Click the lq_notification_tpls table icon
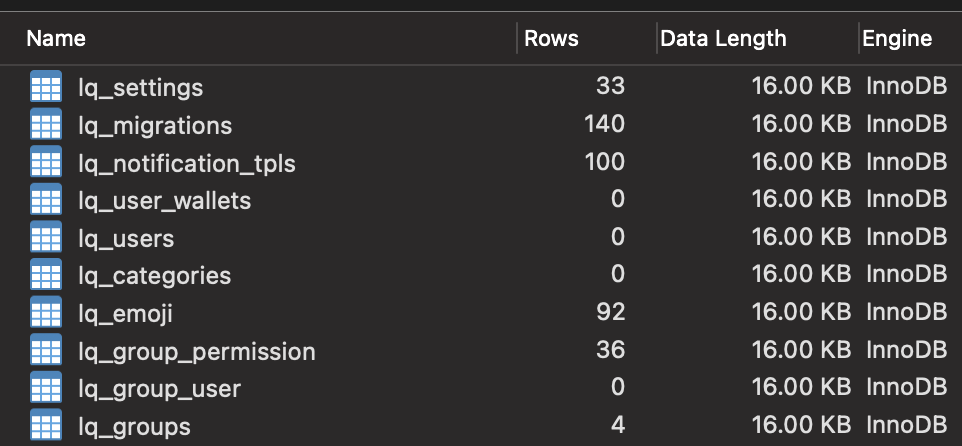The width and height of the screenshot is (962, 446). [x=46, y=162]
